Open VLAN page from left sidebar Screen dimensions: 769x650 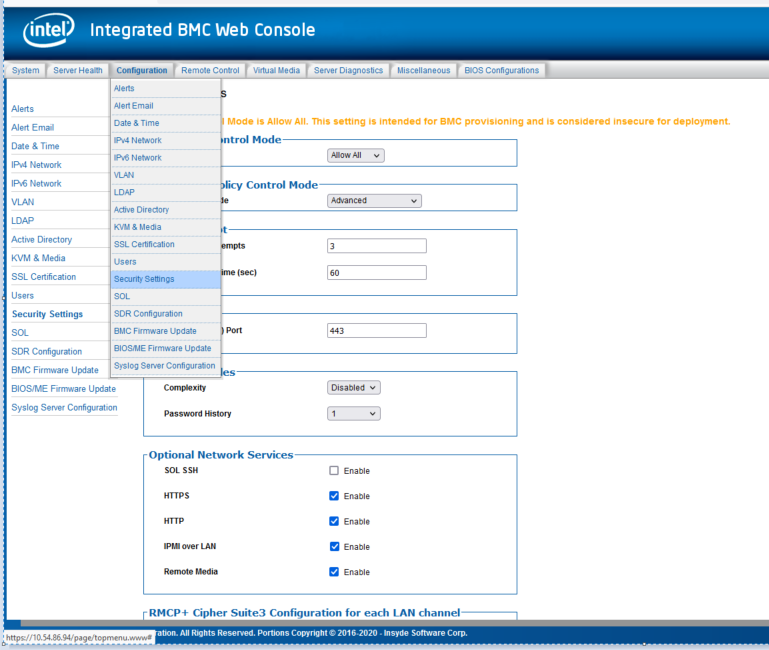23,202
